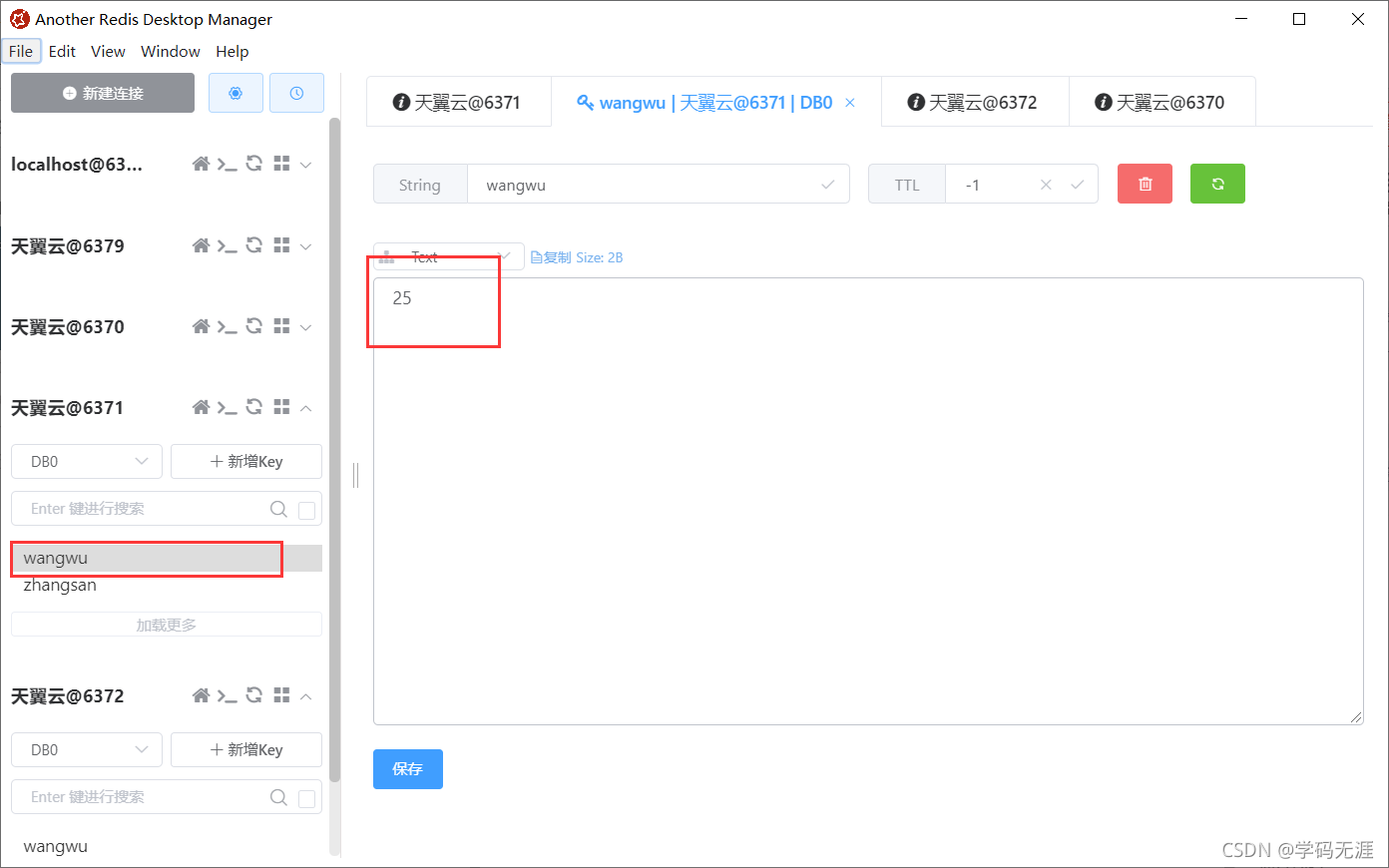Click 新增Key under 天翼云@6372
This screenshot has width=1389, height=868.
pos(246,749)
